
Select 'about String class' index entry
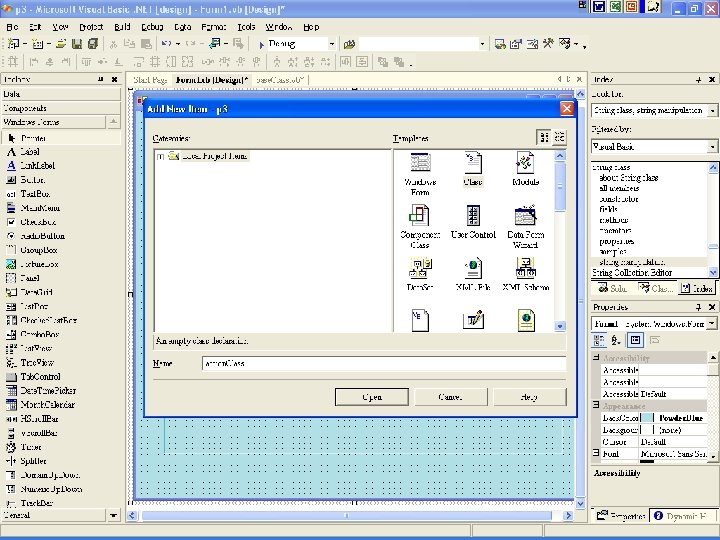click(x=628, y=178)
